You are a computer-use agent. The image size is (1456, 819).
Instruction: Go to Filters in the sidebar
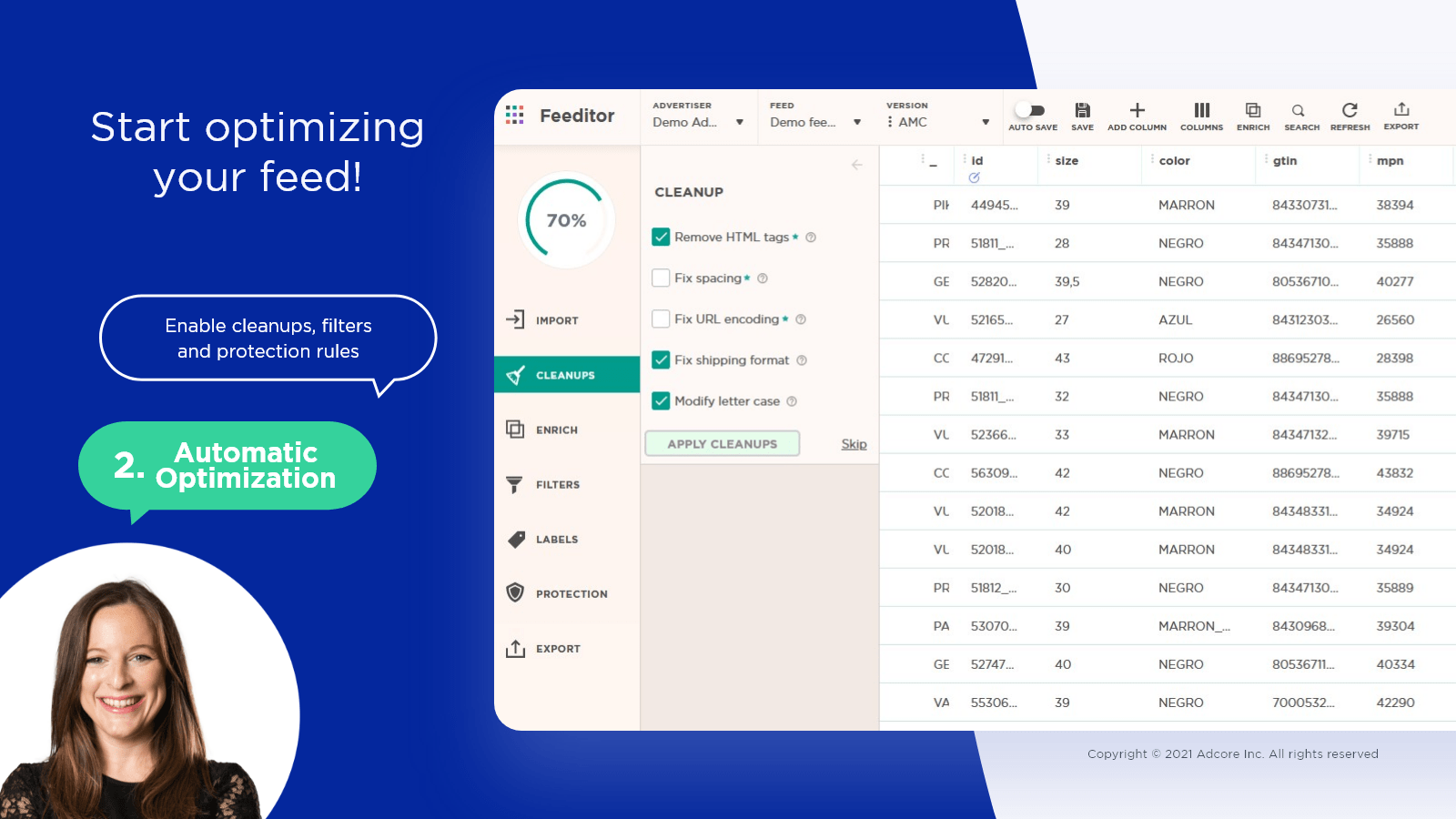[x=557, y=485]
